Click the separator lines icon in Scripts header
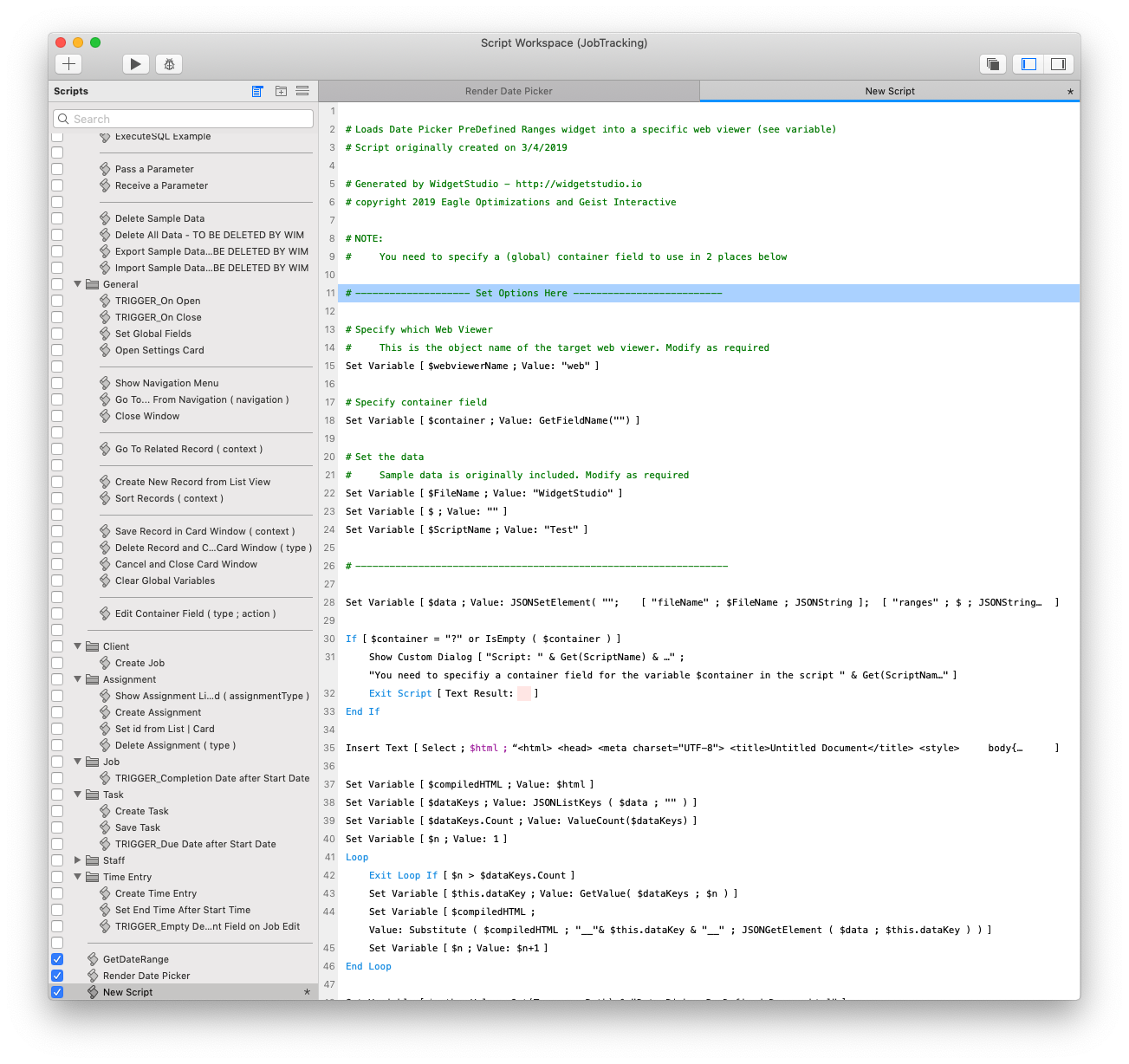 [x=302, y=91]
